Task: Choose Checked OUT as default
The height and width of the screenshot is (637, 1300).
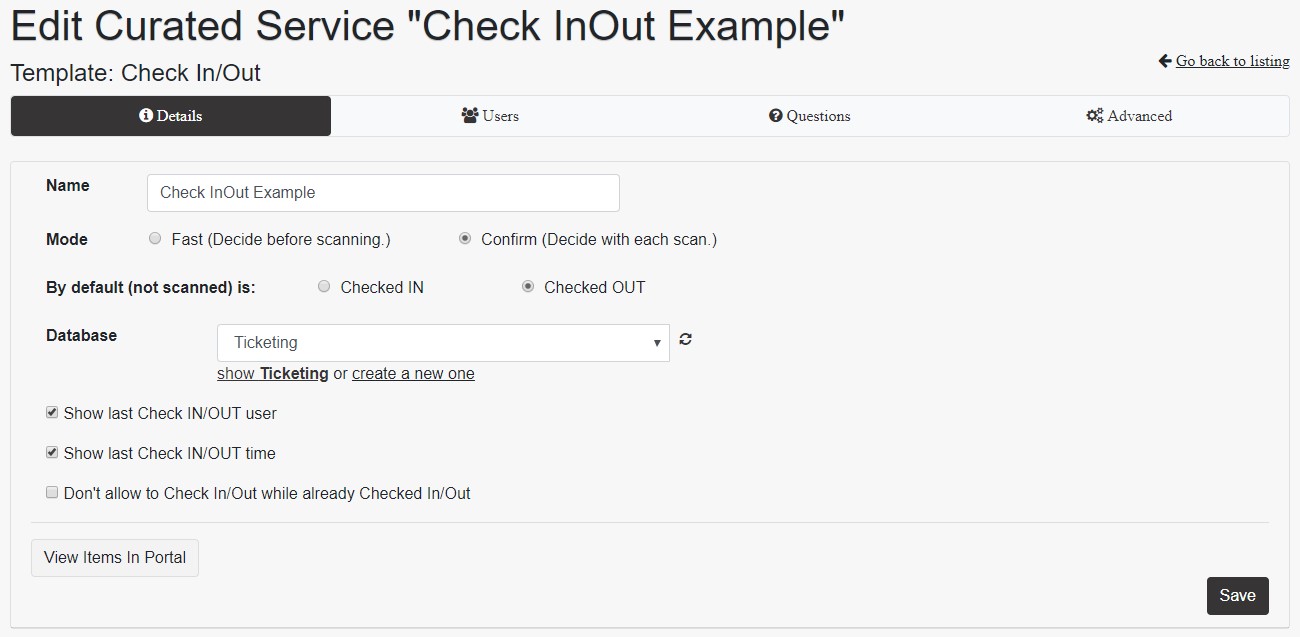Action: (528, 287)
